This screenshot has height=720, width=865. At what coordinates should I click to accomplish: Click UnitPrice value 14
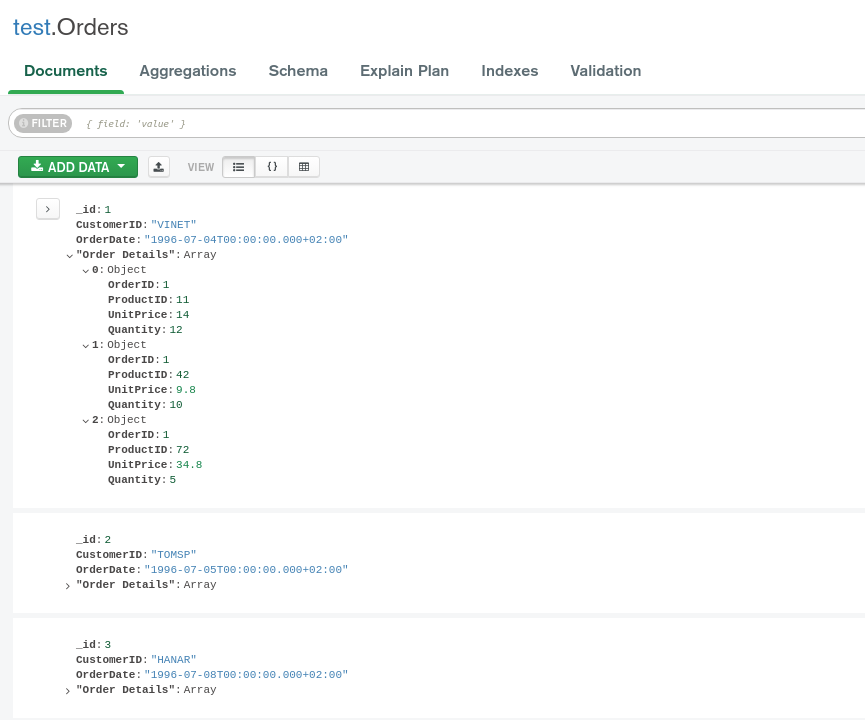pyautogui.click(x=183, y=314)
